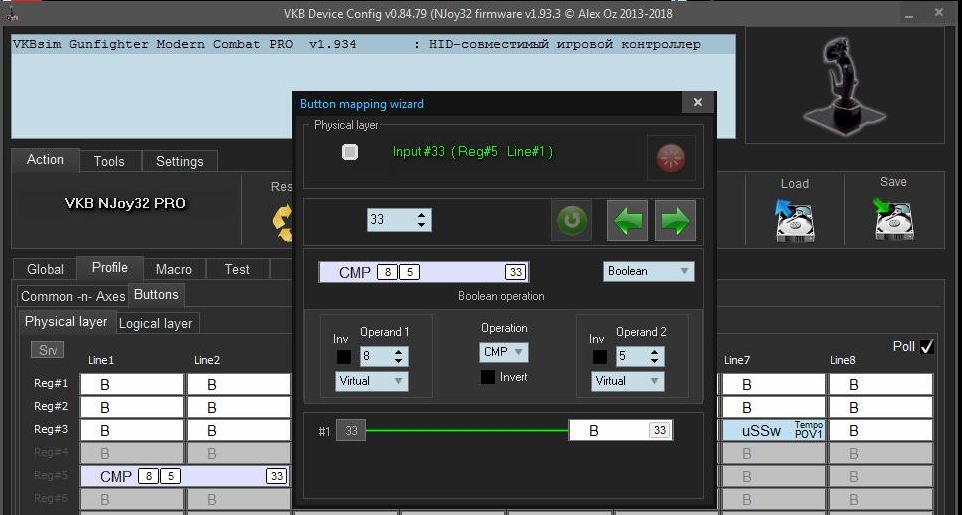Select Reg#3 Line8 B cell

(880, 430)
